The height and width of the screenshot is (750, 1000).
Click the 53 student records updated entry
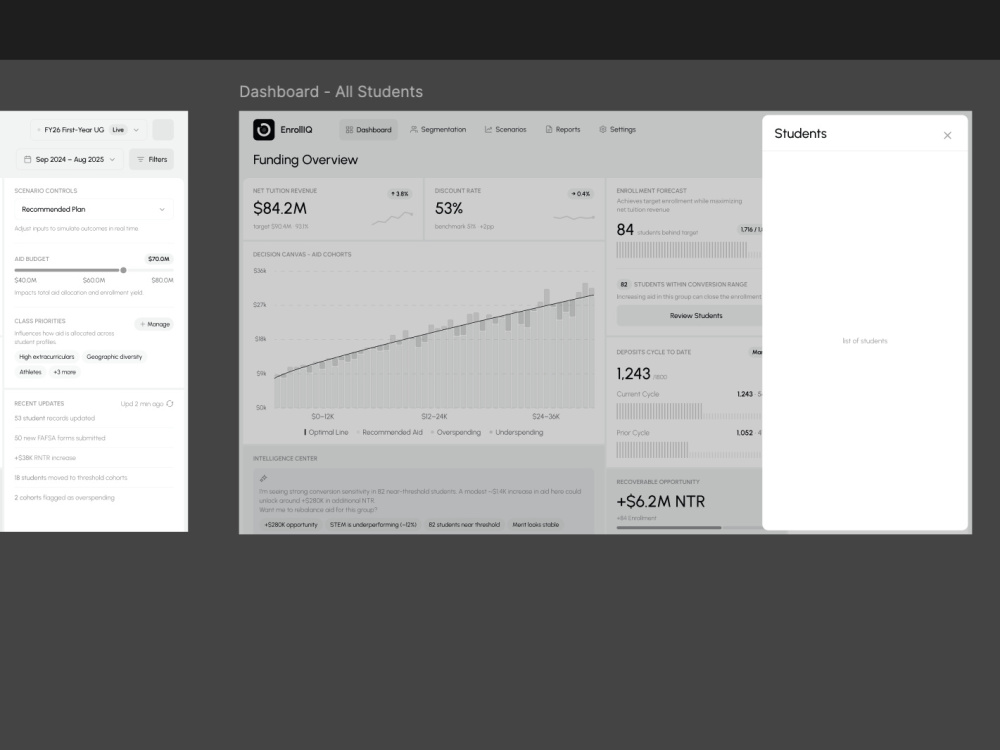(55, 418)
